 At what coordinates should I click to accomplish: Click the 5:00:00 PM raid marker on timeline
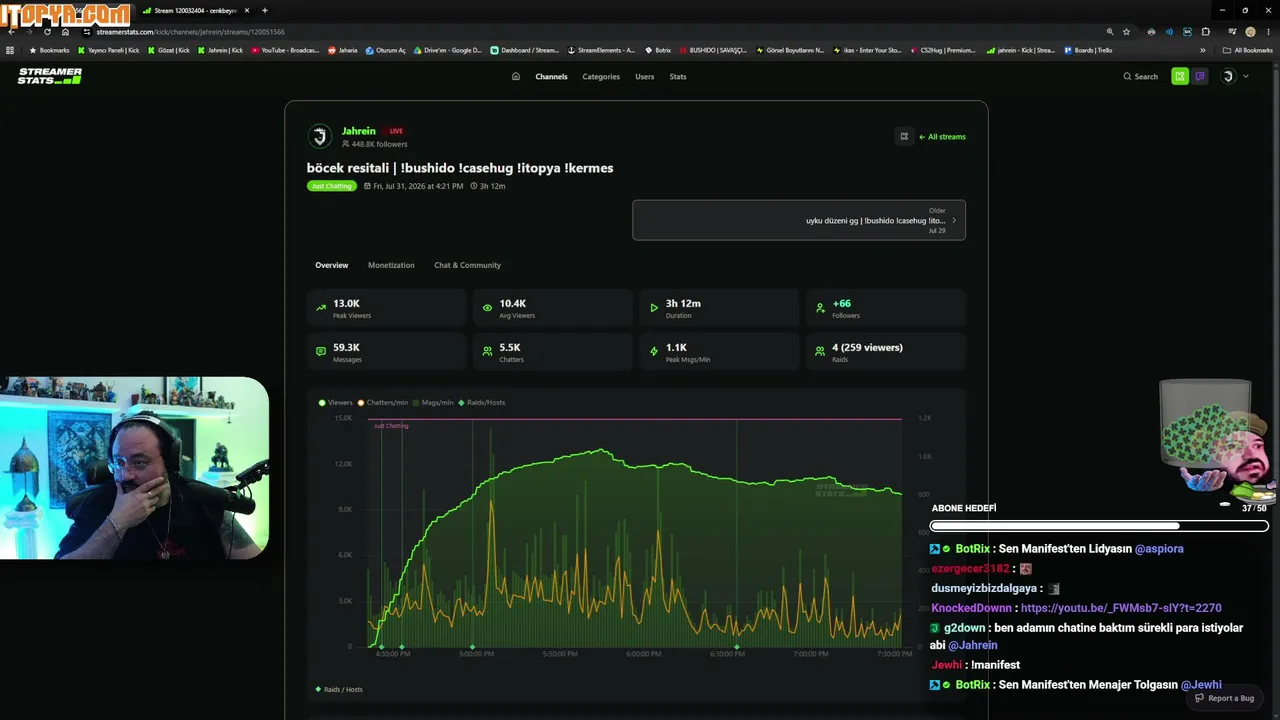[472, 646]
